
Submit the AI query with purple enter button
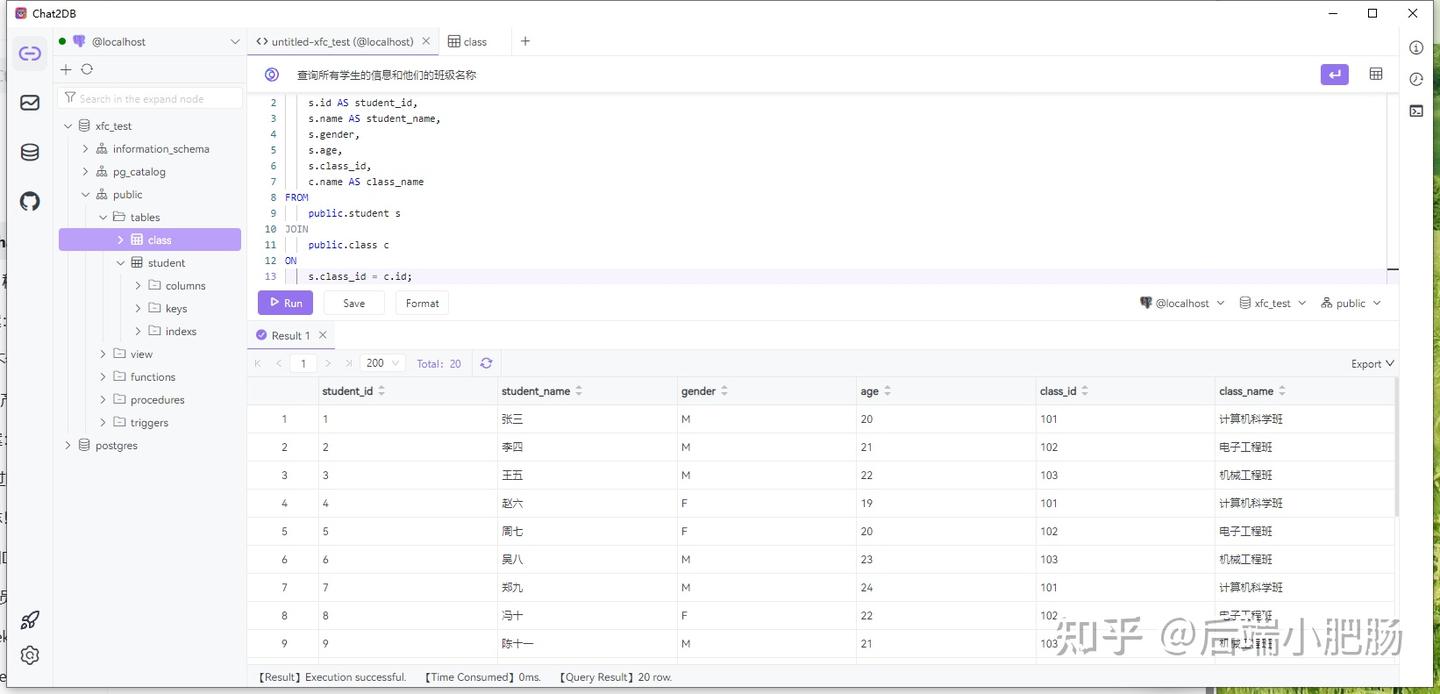pos(1334,74)
